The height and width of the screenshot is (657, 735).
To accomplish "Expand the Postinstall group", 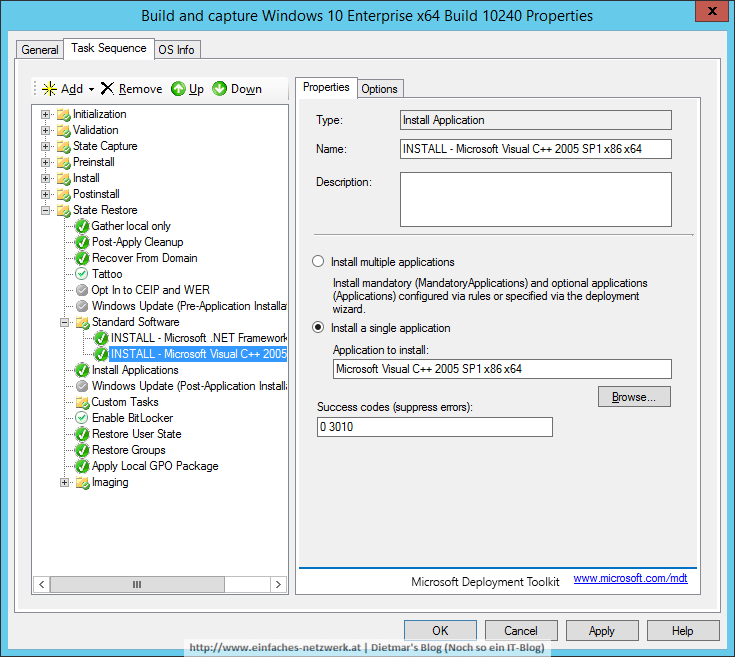I will (45, 194).
